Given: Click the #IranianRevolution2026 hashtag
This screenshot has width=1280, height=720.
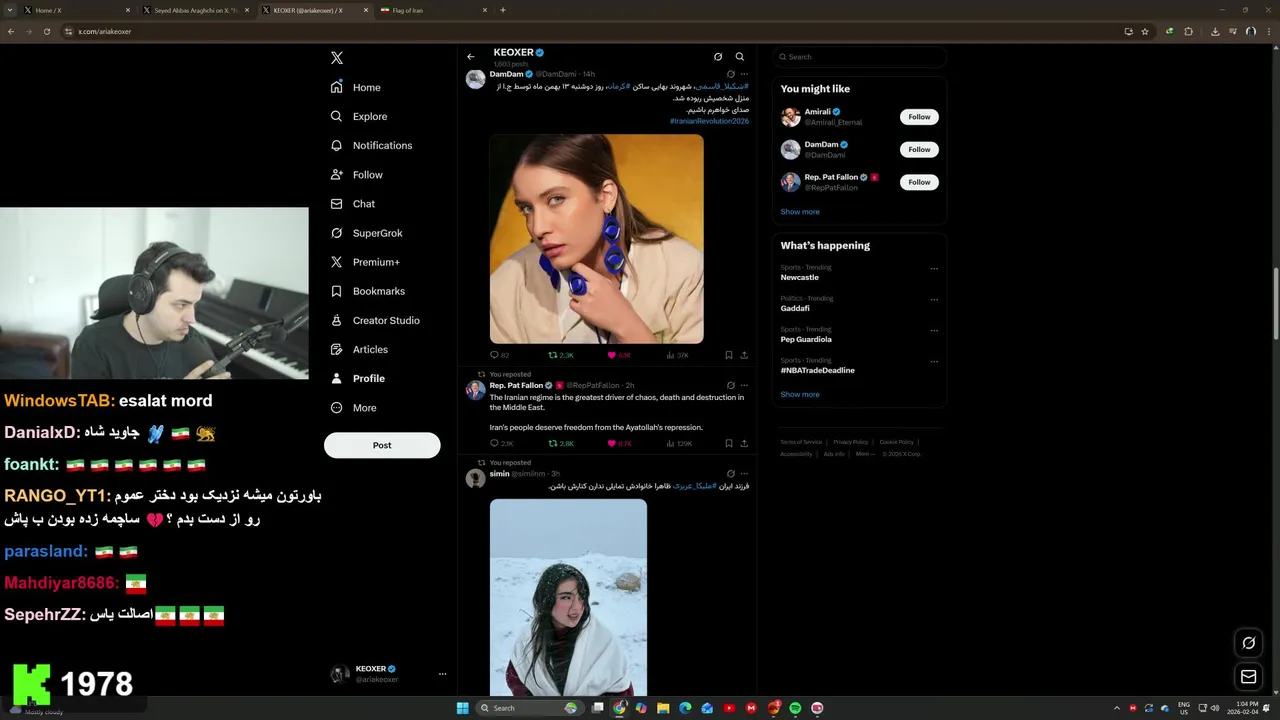Looking at the screenshot, I should [709, 121].
